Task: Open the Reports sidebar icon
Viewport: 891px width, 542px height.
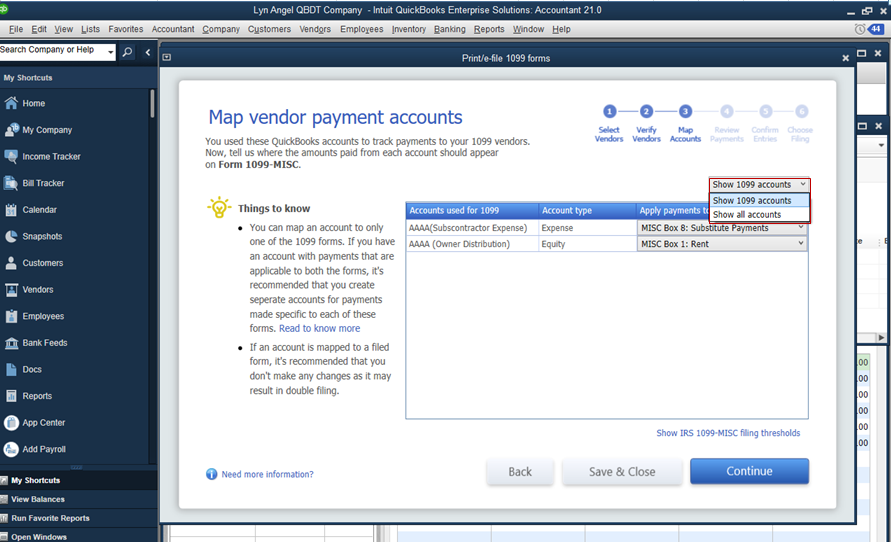Action: tap(11, 396)
